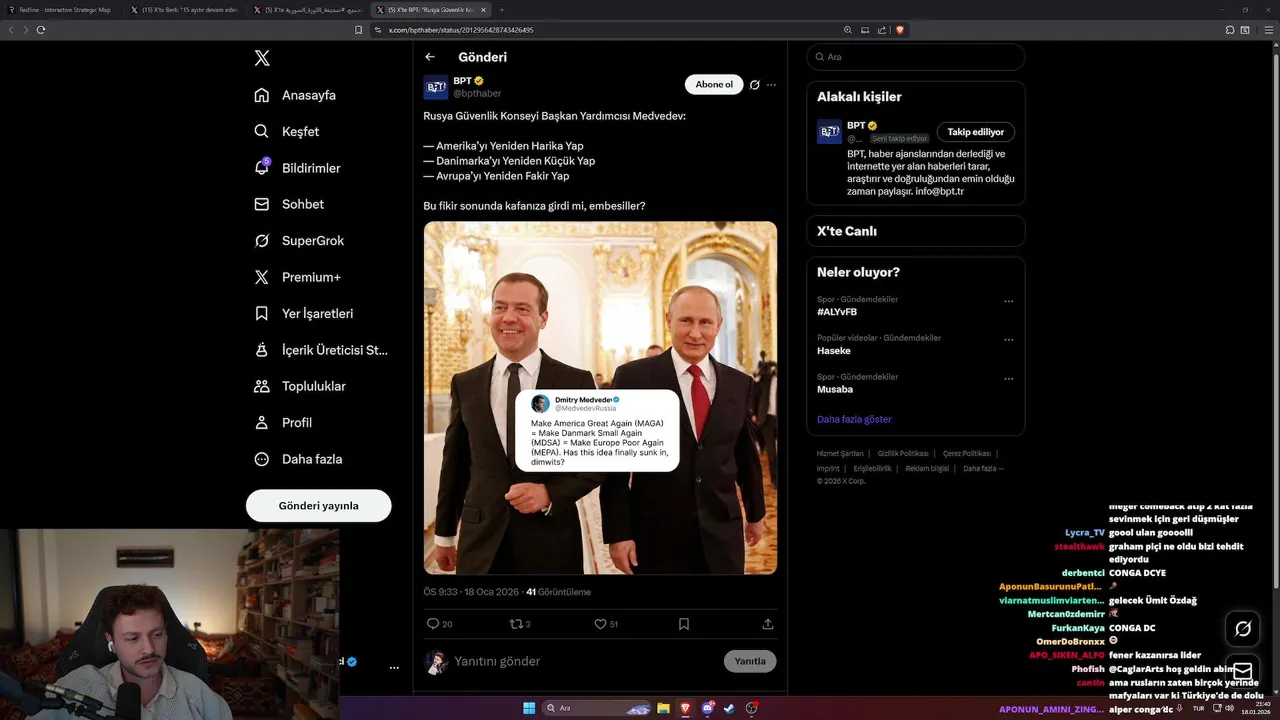Open Premium+ from the sidebar

coord(297,277)
